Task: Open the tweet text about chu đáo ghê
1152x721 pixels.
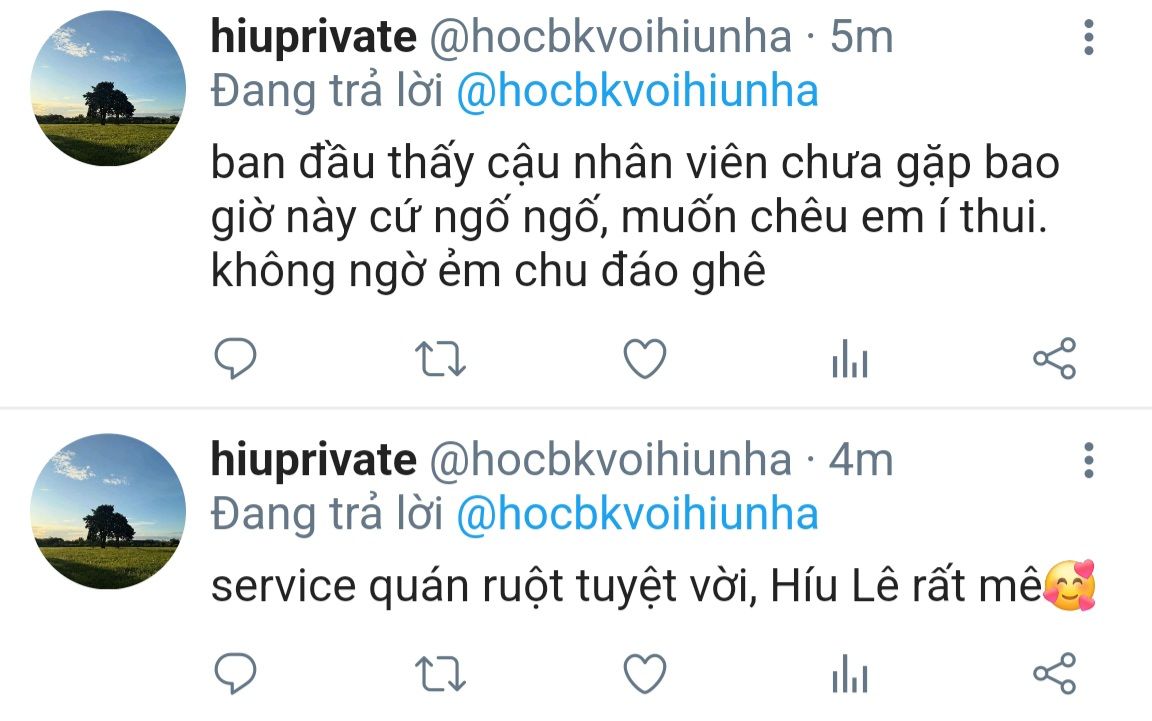Action: tap(636, 217)
